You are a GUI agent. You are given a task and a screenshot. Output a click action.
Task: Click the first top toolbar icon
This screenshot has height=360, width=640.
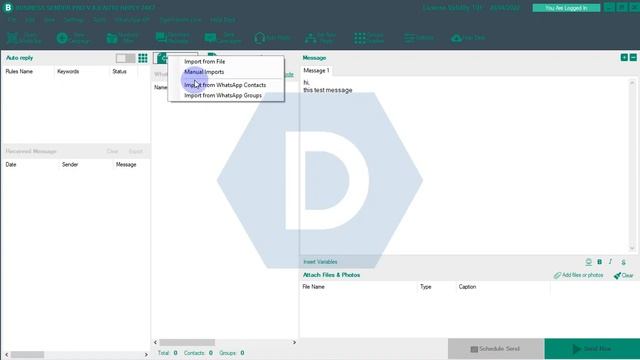[13, 38]
